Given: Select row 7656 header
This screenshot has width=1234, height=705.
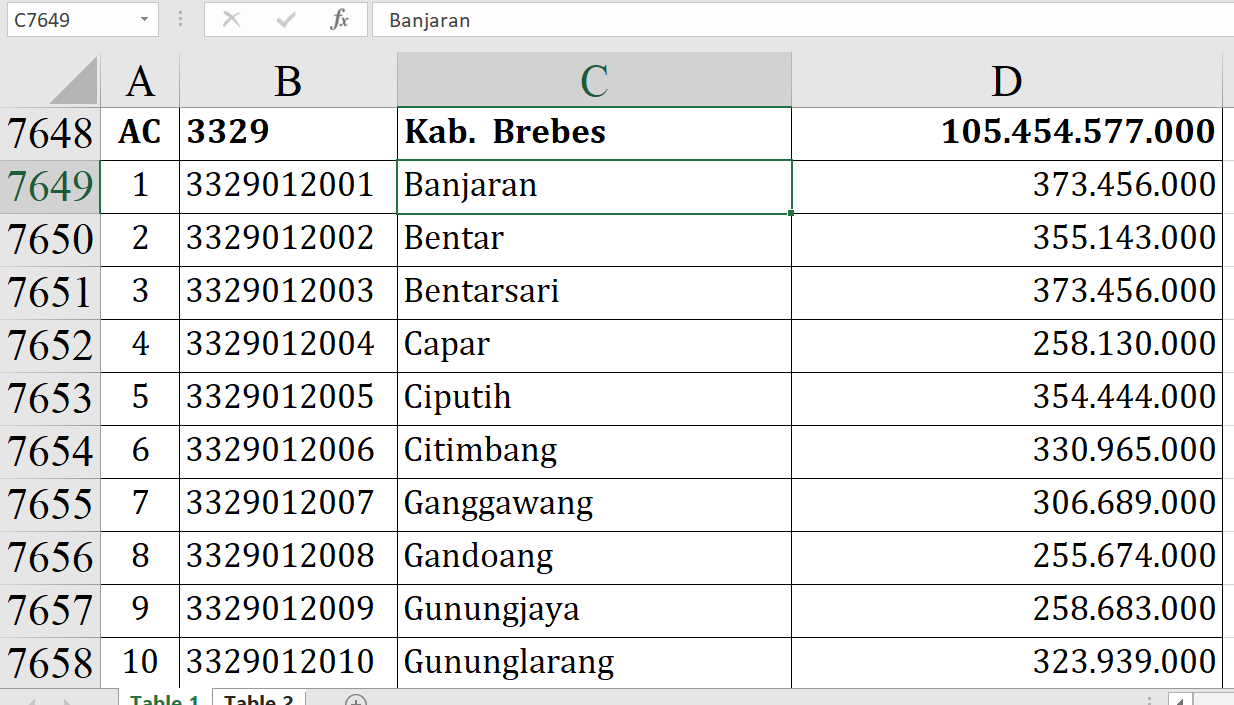Looking at the screenshot, I should 50,557.
